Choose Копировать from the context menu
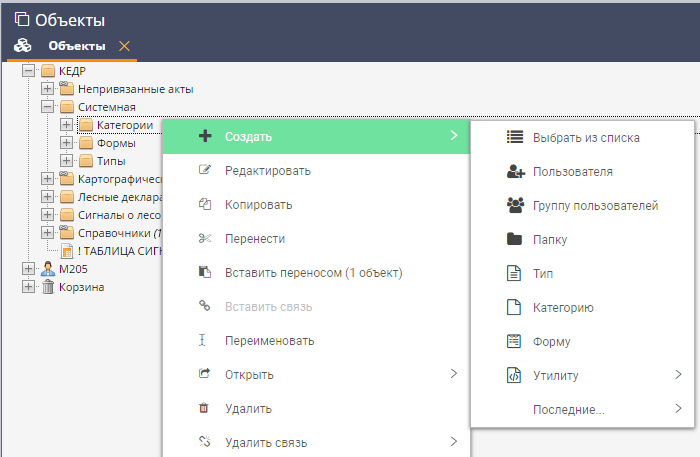Image resolution: width=700 pixels, height=457 pixels. pos(258,204)
